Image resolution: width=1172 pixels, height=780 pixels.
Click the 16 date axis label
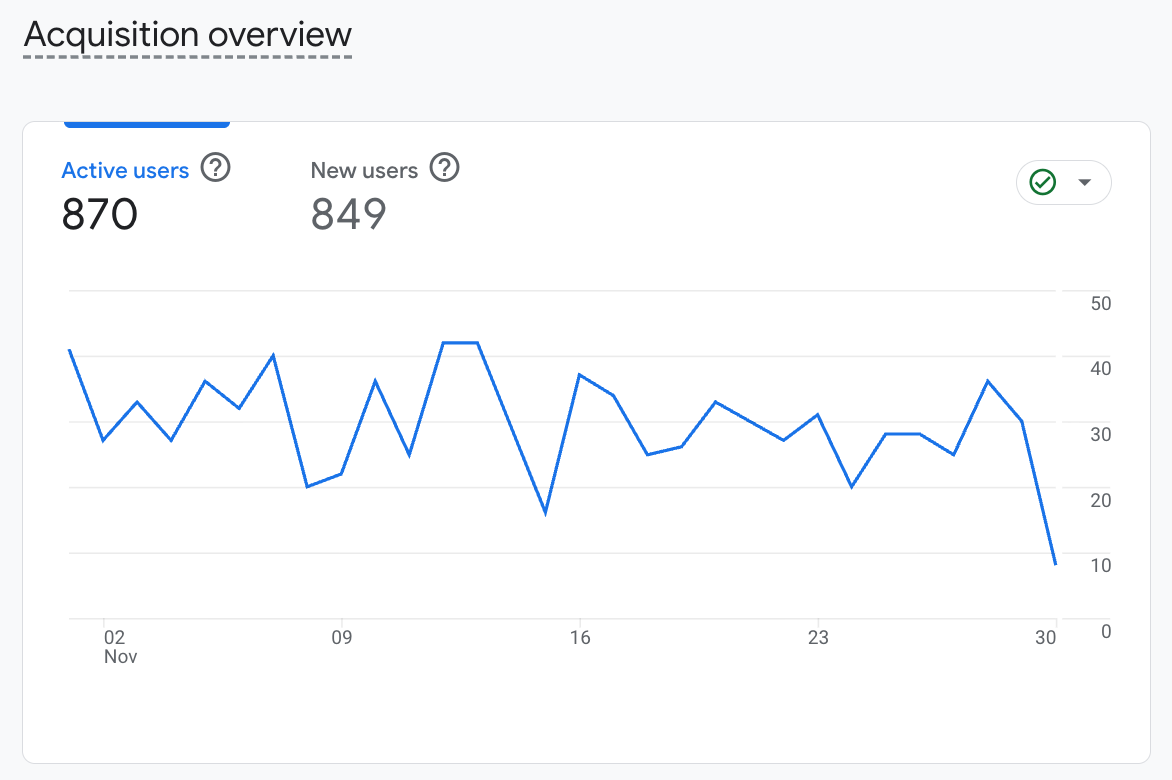579,637
